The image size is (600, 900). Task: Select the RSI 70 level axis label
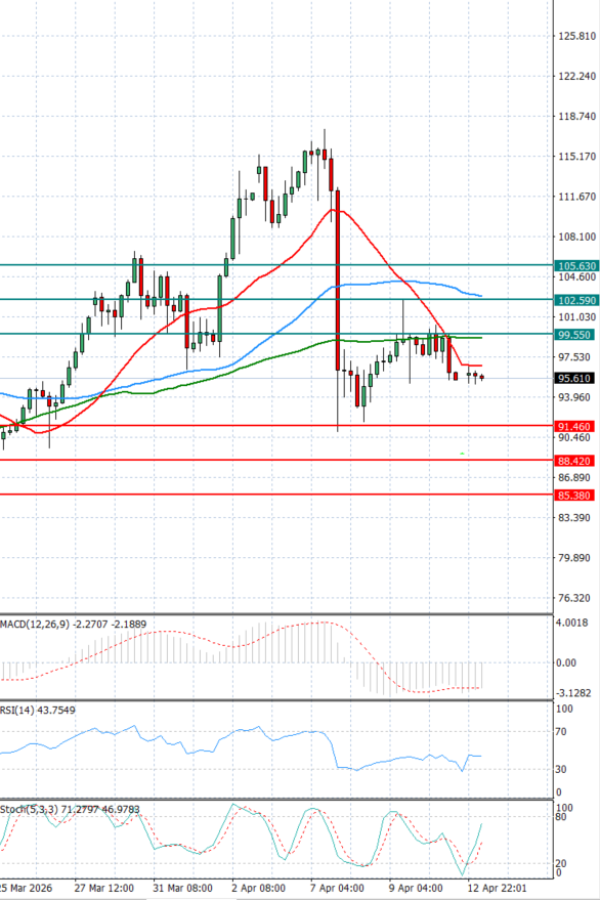pos(561,732)
